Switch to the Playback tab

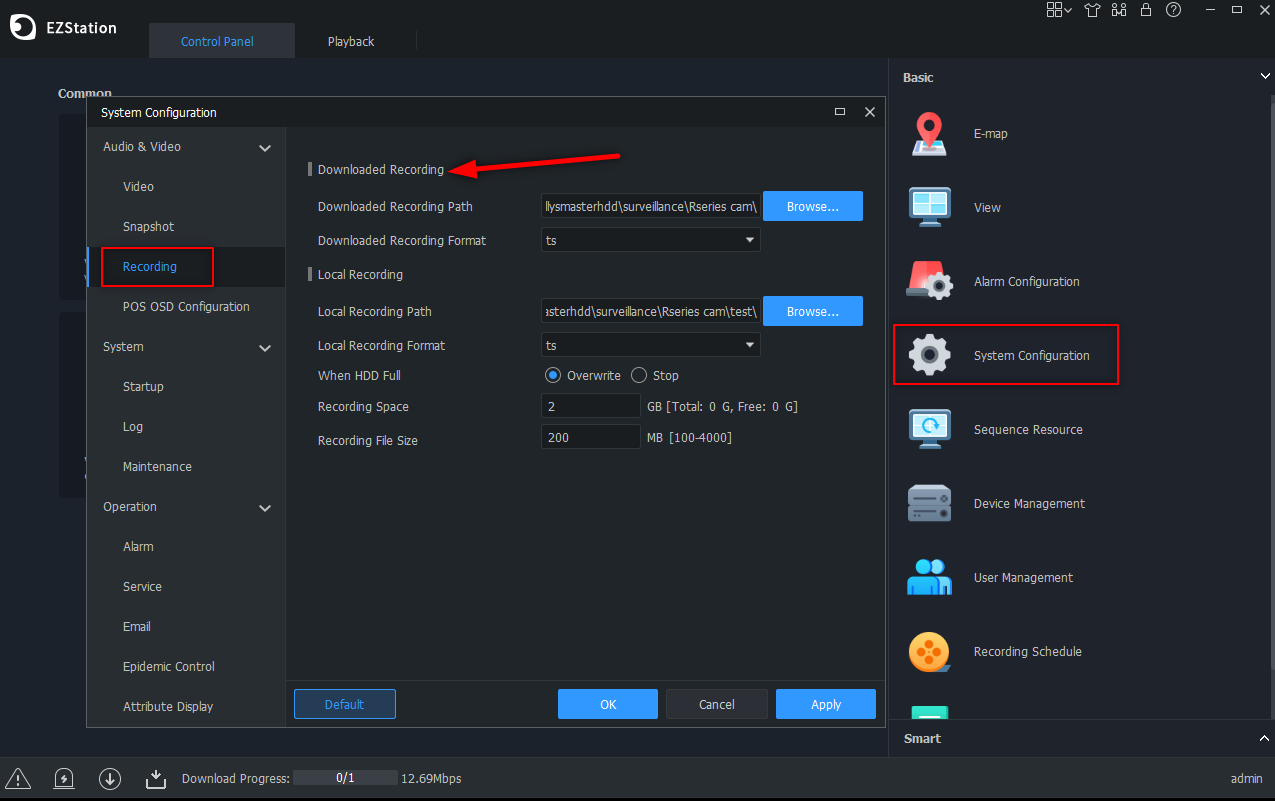(351, 42)
